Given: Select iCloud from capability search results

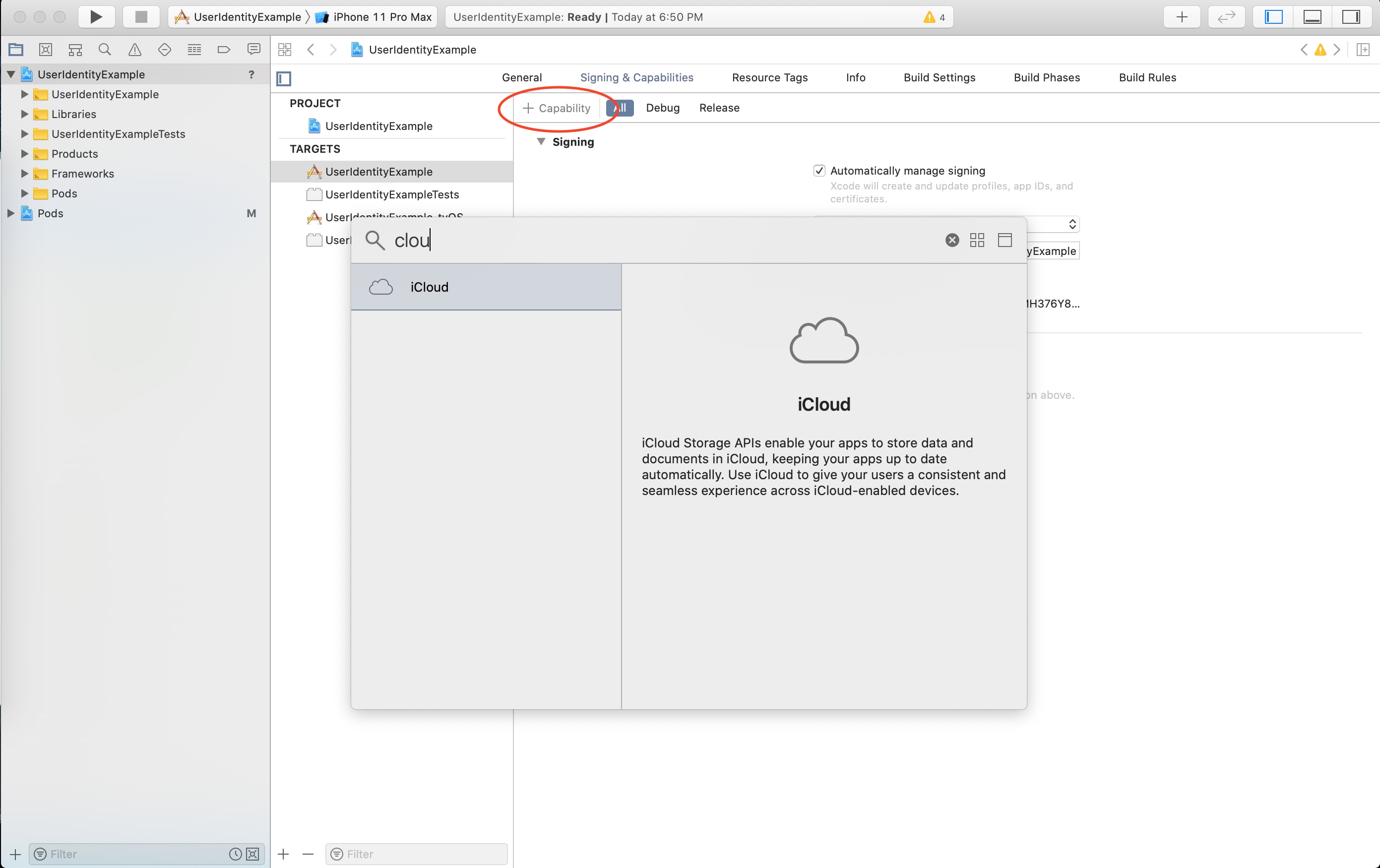Looking at the screenshot, I should click(x=486, y=287).
